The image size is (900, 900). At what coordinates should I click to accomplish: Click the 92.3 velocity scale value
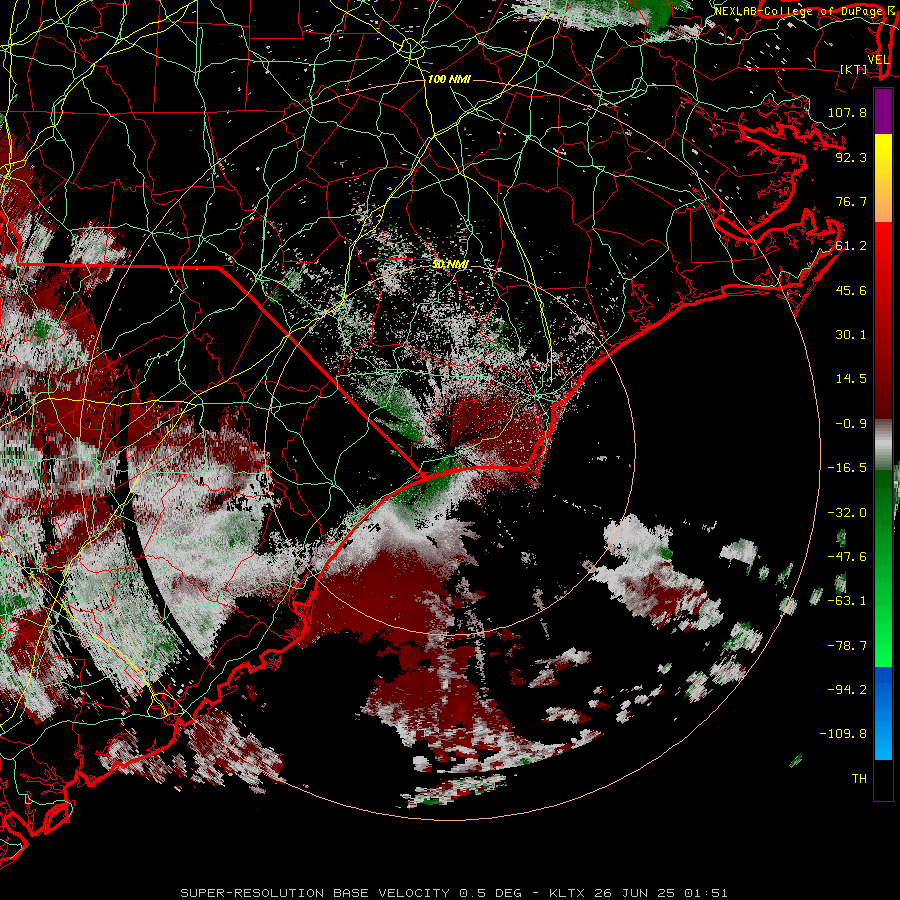point(851,157)
